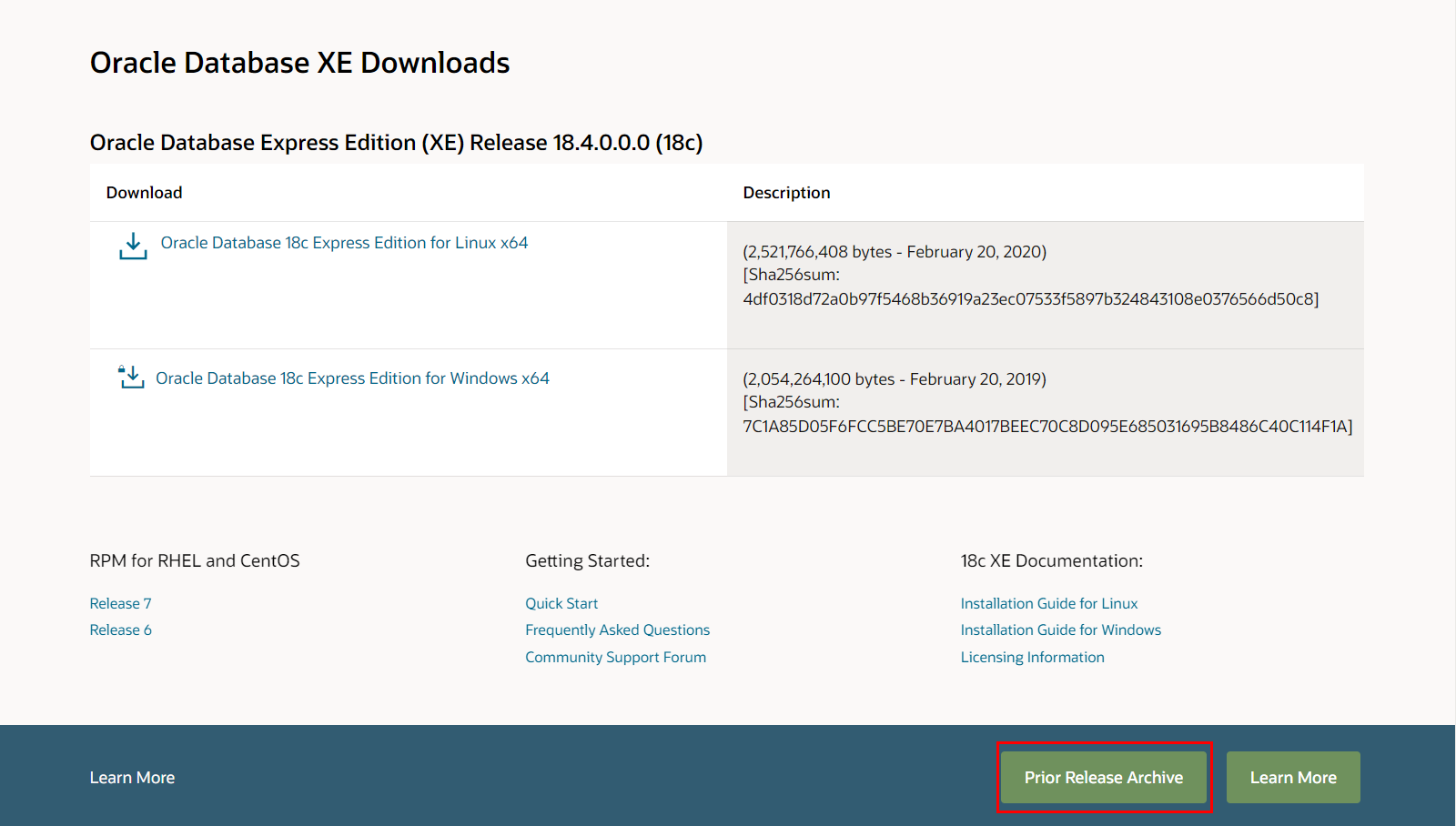Image resolution: width=1456 pixels, height=826 pixels.
Task: Click the Oracle Database XE Downloads heading
Action: [x=300, y=63]
